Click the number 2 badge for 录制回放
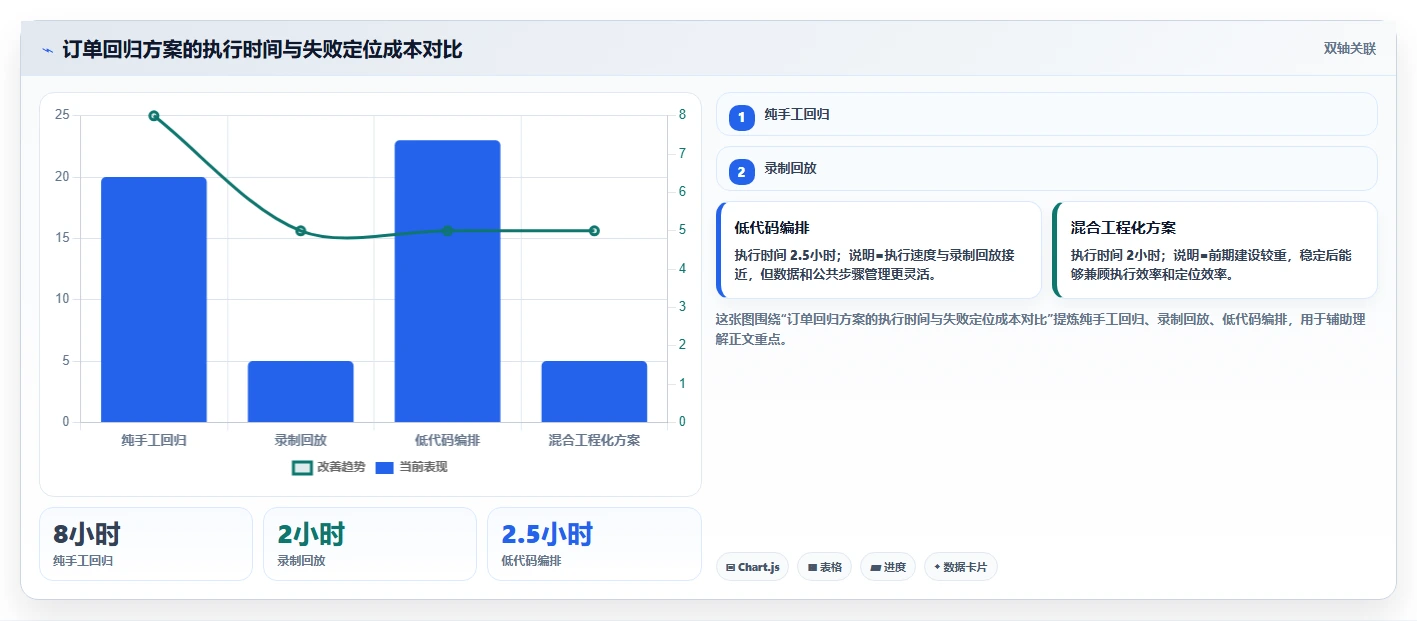1417x621 pixels. pos(741,172)
